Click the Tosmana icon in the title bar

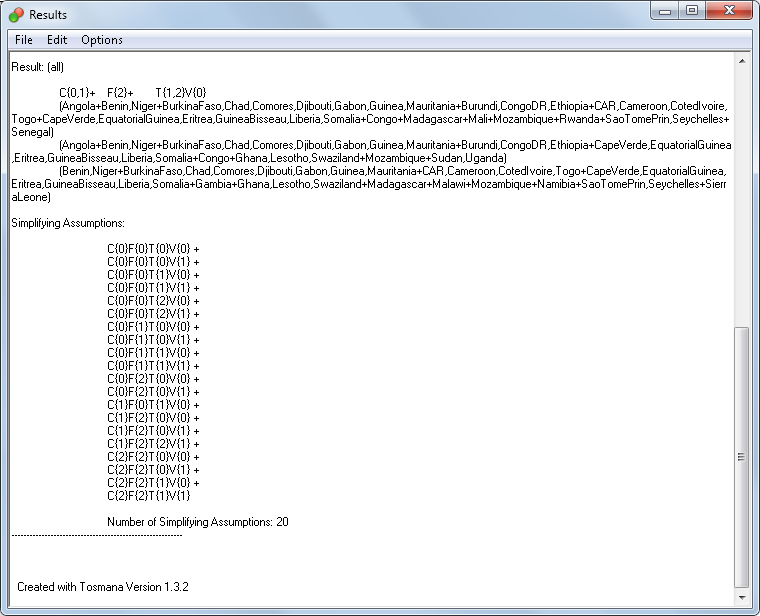16,13
